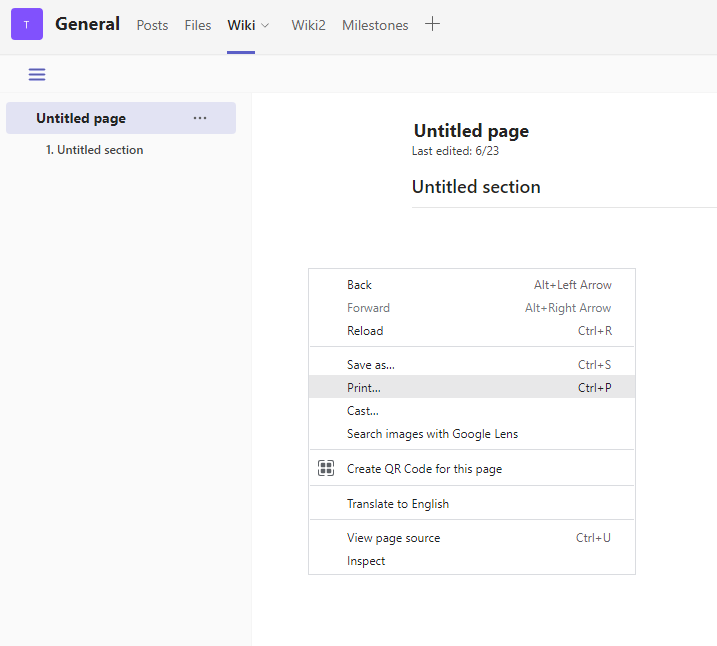Image resolution: width=717 pixels, height=646 pixels.
Task: Select Translate to English
Action: (472, 503)
